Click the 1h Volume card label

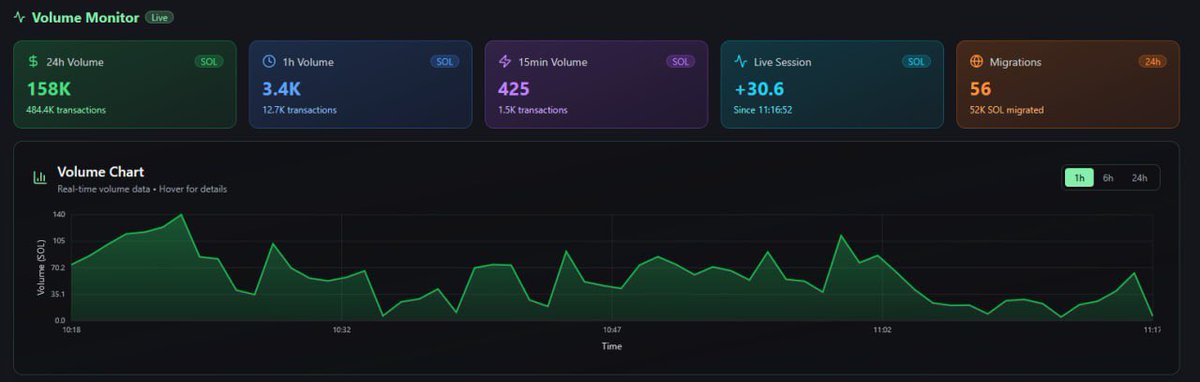pos(308,62)
